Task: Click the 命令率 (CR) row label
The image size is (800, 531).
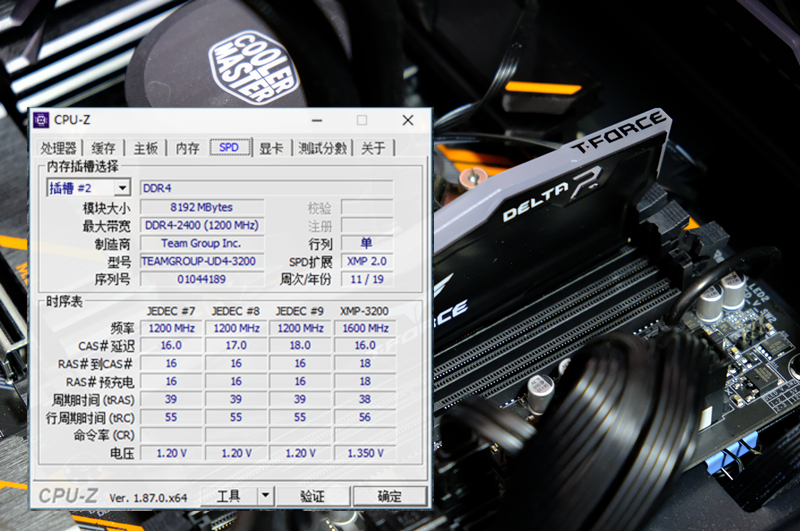Action: (104, 435)
